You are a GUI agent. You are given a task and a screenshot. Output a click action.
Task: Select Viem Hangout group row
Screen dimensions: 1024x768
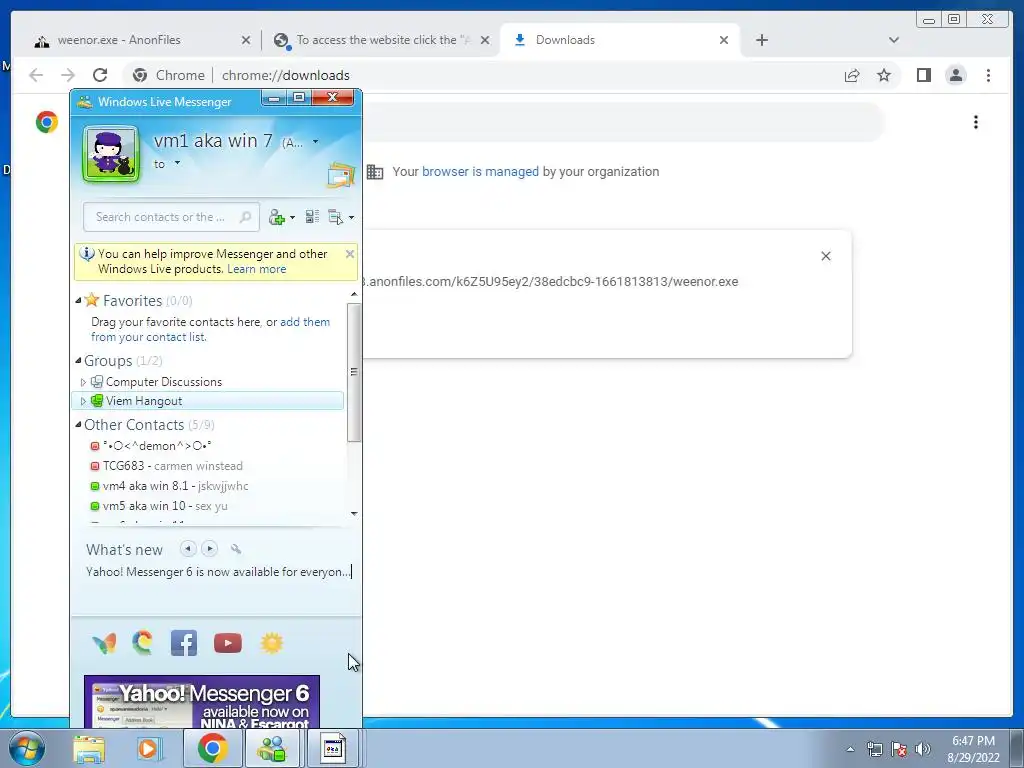(208, 401)
